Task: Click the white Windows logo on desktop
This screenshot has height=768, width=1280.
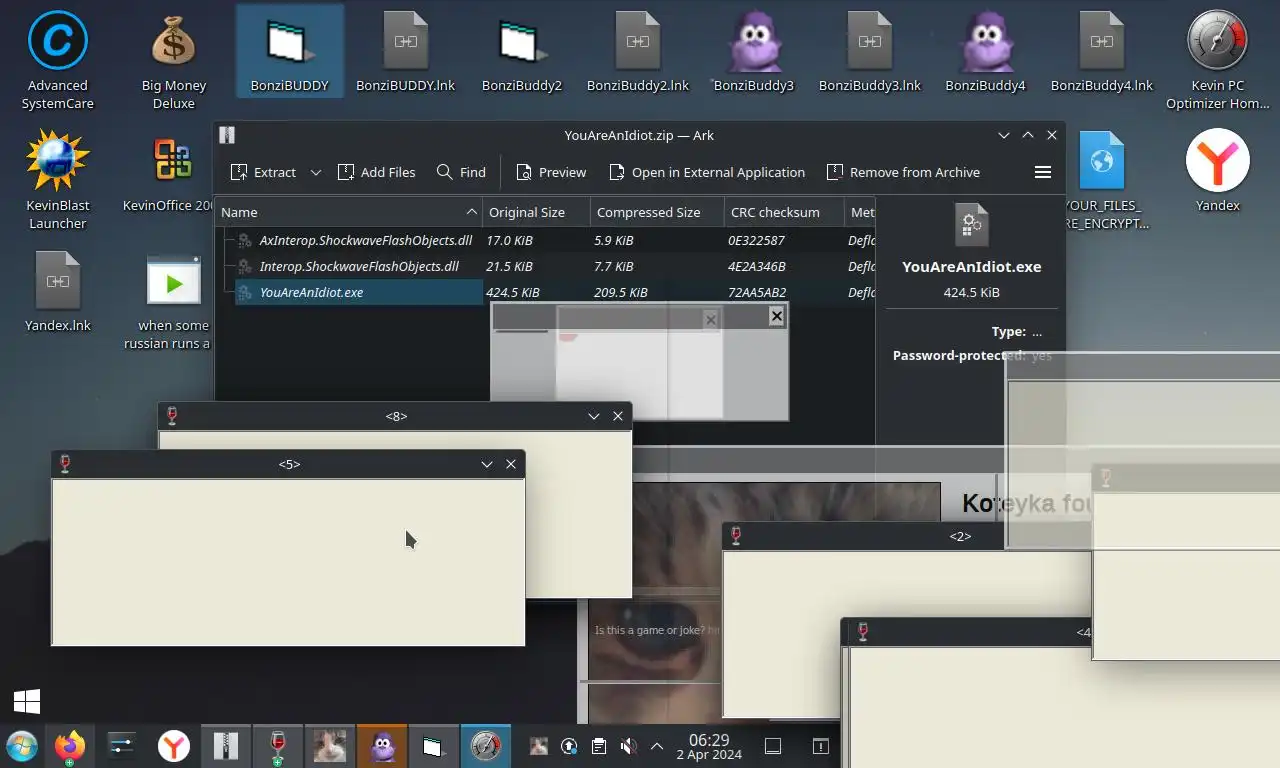Action: 27,701
